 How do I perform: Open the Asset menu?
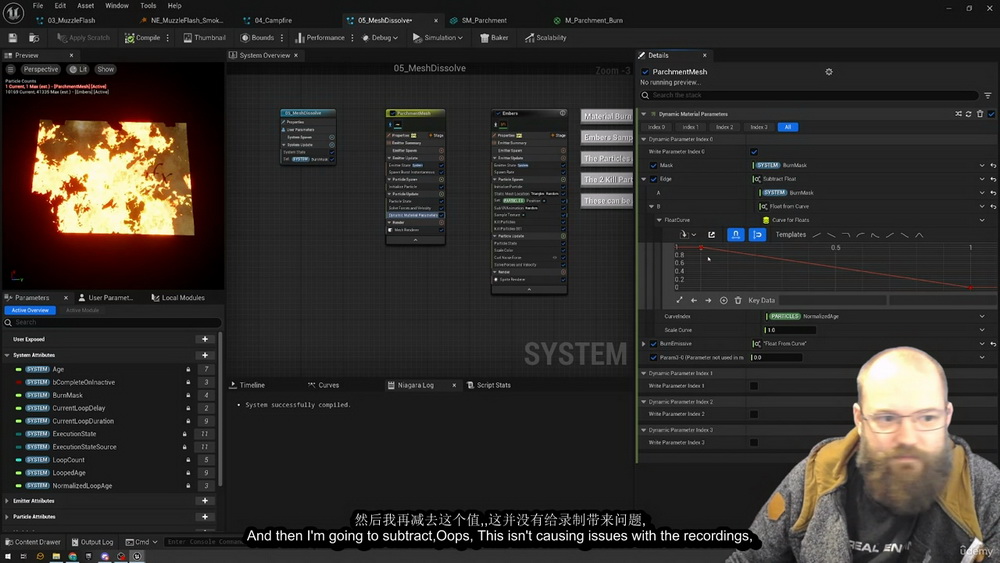[85, 6]
